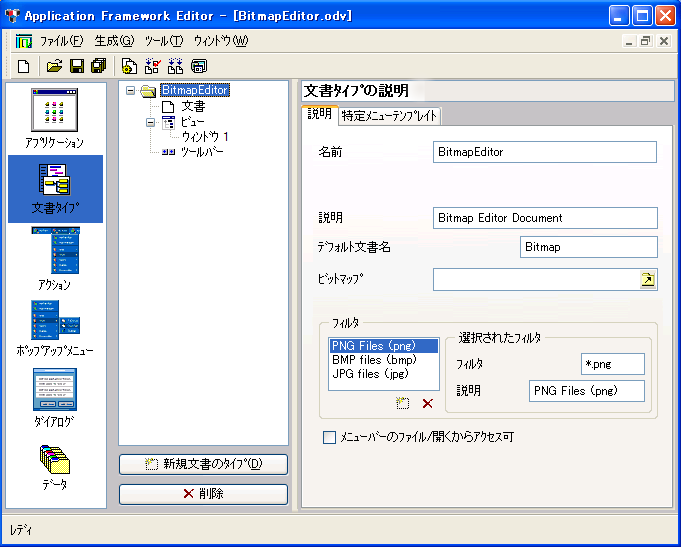Click the 削除 button

point(203,494)
